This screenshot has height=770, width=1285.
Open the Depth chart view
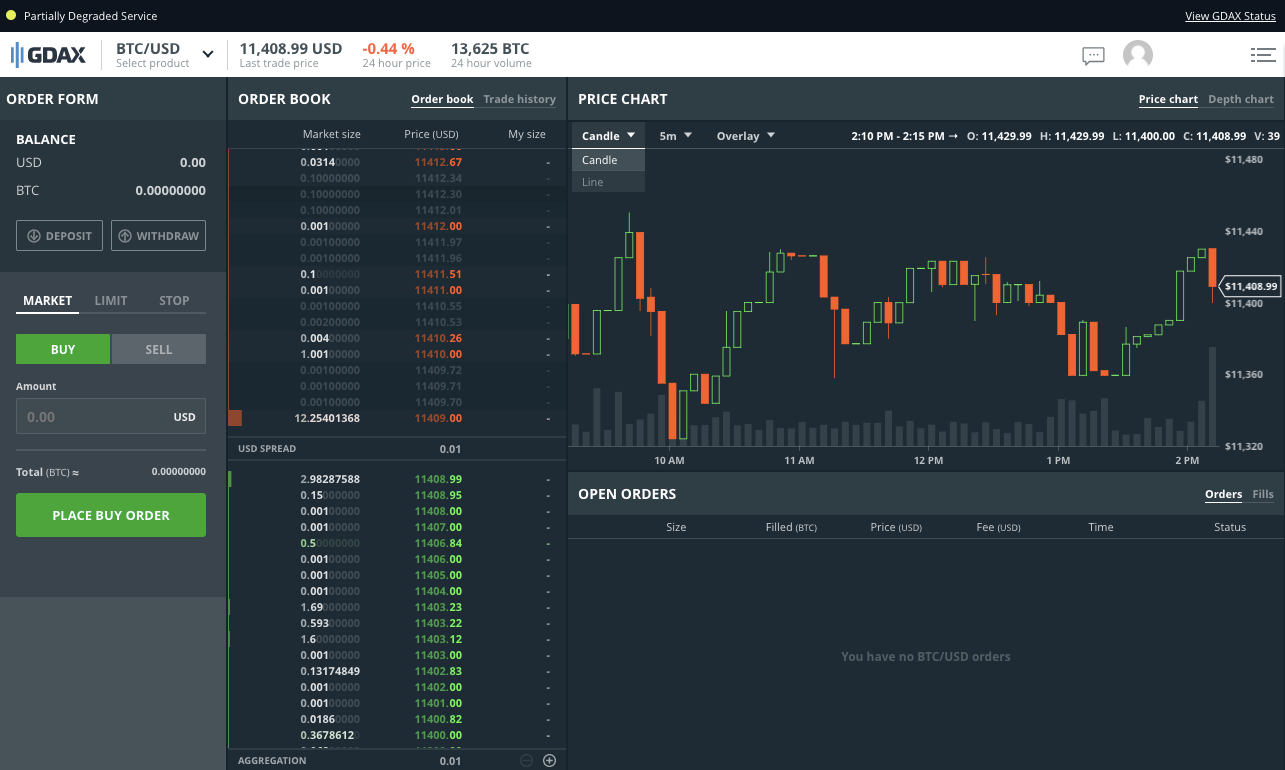(1240, 99)
